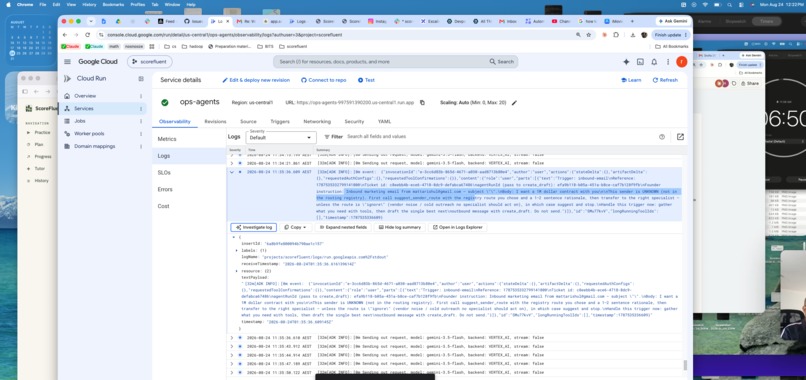Open the Bookmarks menu in macOS menu bar
The image size is (806, 380).
click(x=113, y=4)
